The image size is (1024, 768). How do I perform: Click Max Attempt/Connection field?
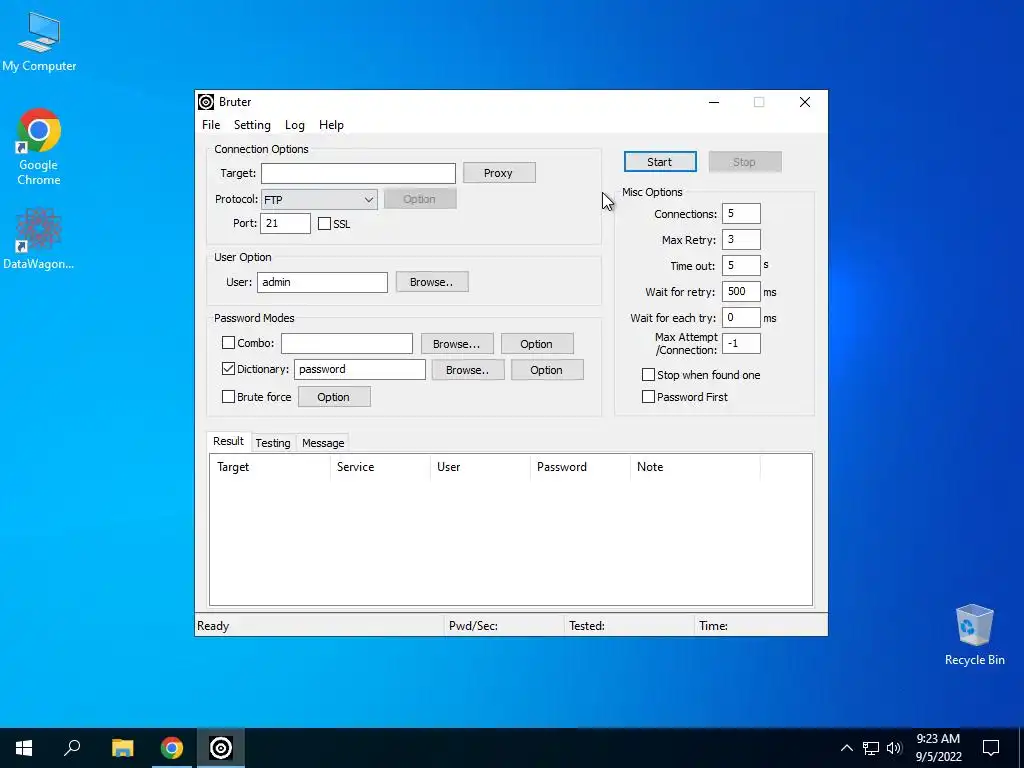point(741,344)
